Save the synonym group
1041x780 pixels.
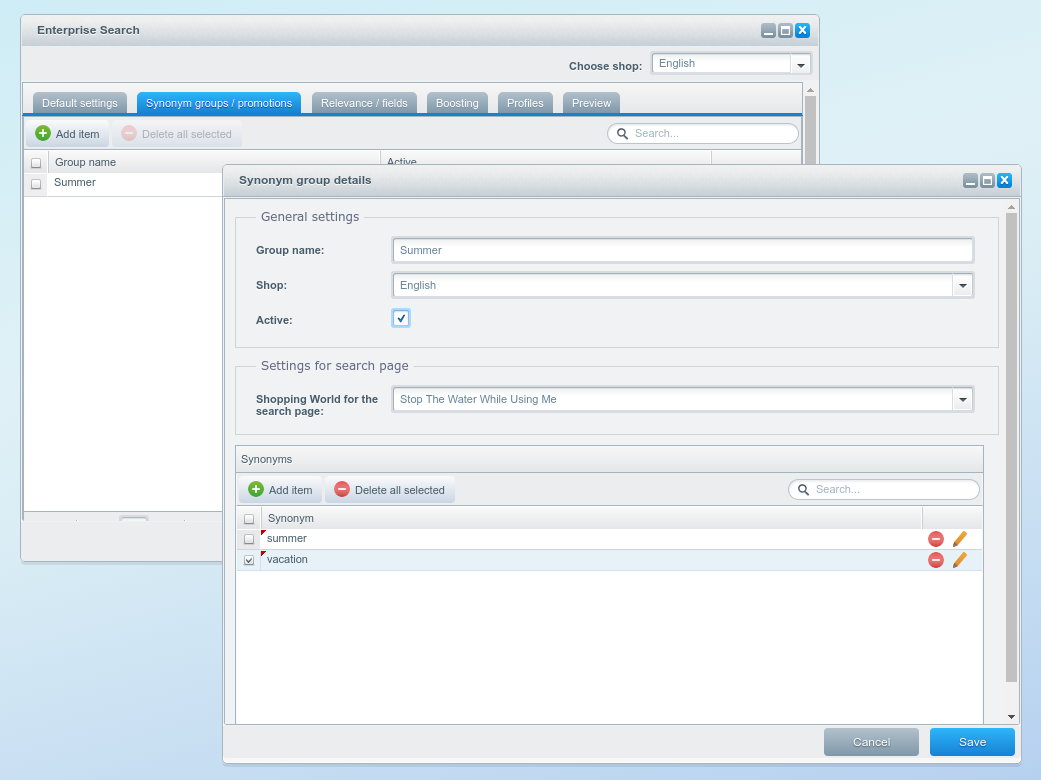[x=972, y=742]
